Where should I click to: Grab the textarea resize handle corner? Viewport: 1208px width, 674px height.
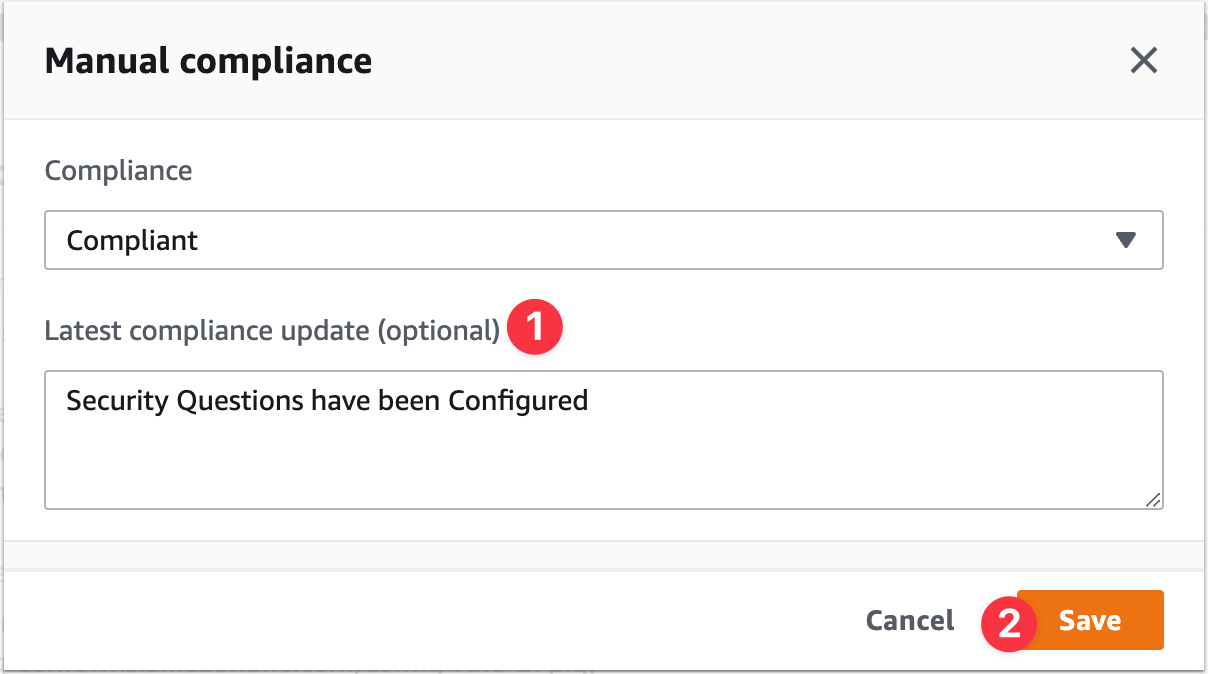coord(1153,500)
